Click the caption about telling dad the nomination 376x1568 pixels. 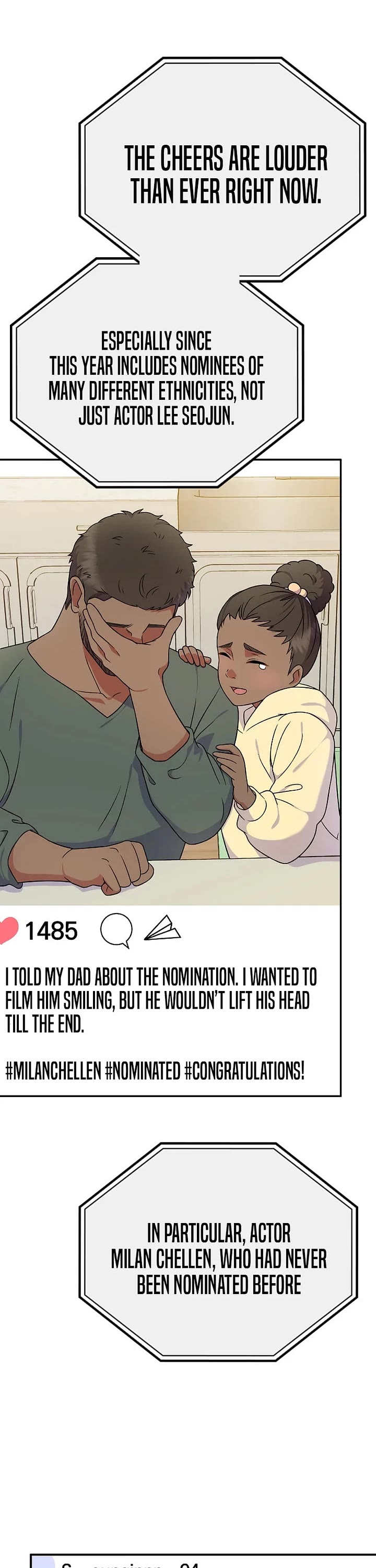[x=161, y=1000]
